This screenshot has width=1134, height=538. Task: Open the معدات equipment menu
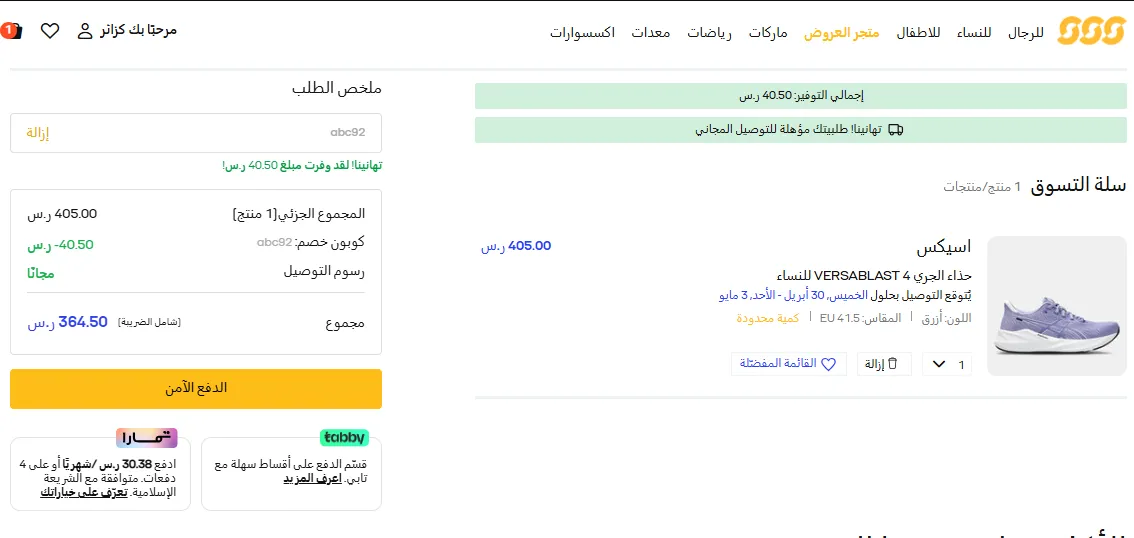click(651, 33)
